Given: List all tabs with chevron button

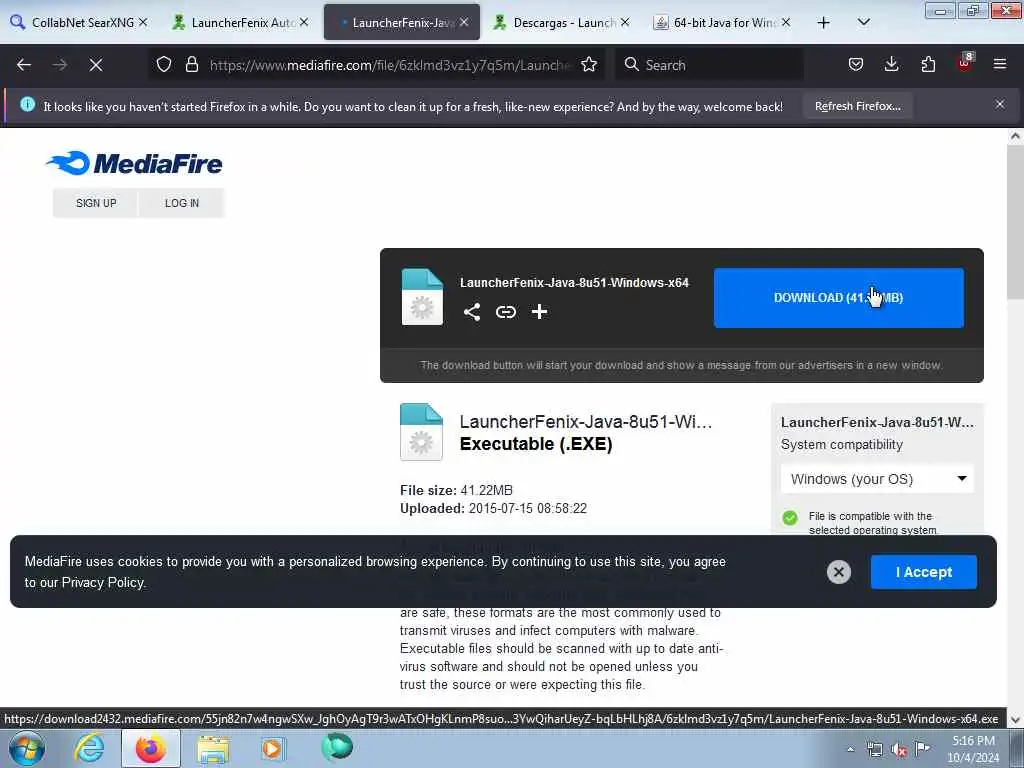Looking at the screenshot, I should pos(863,22).
